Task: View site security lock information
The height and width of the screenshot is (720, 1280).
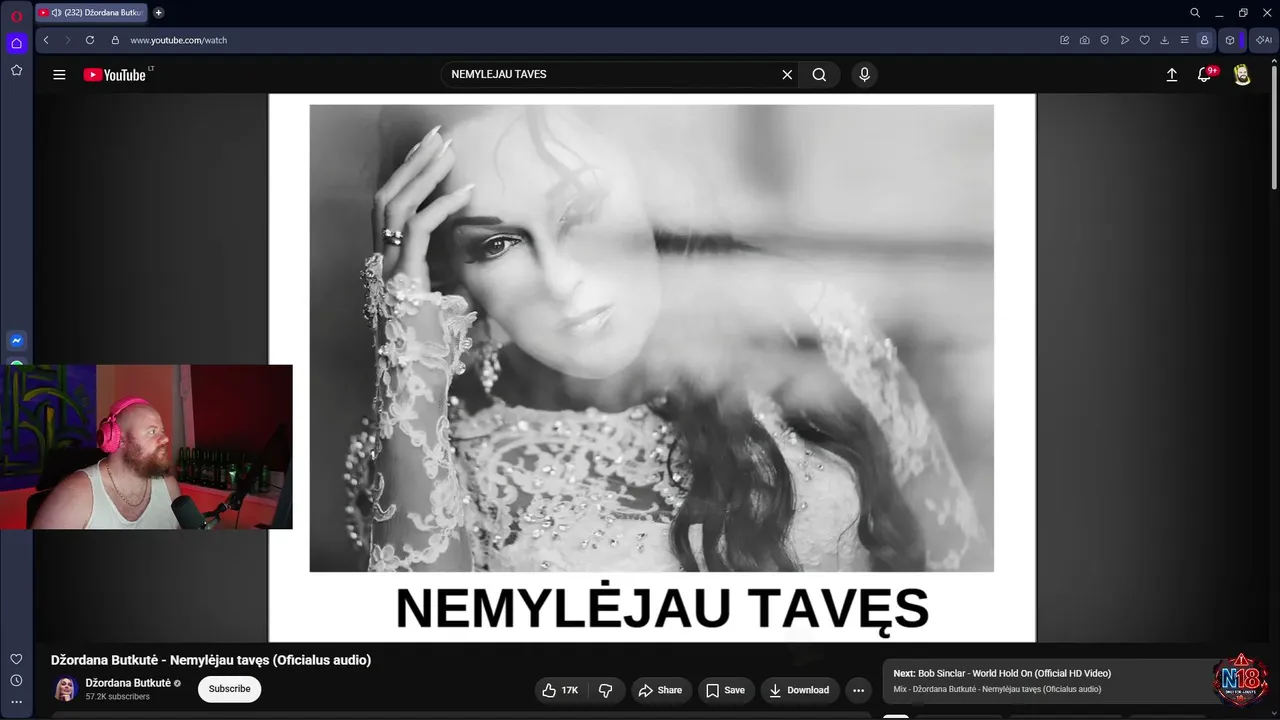Action: click(x=115, y=40)
